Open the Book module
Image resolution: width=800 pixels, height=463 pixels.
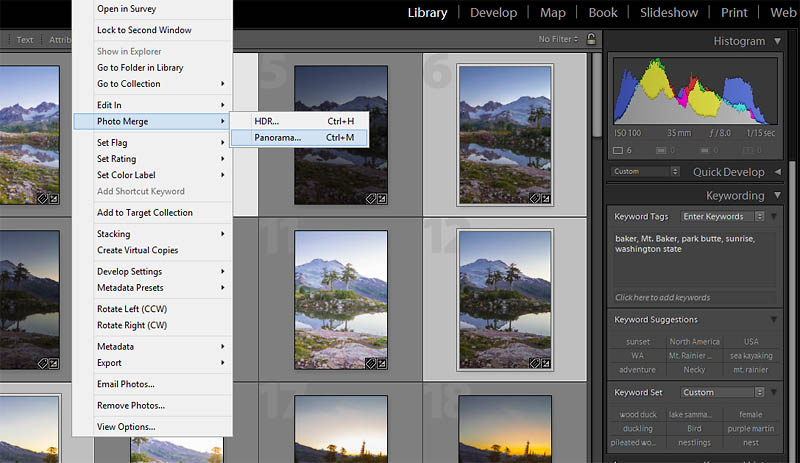tap(603, 13)
